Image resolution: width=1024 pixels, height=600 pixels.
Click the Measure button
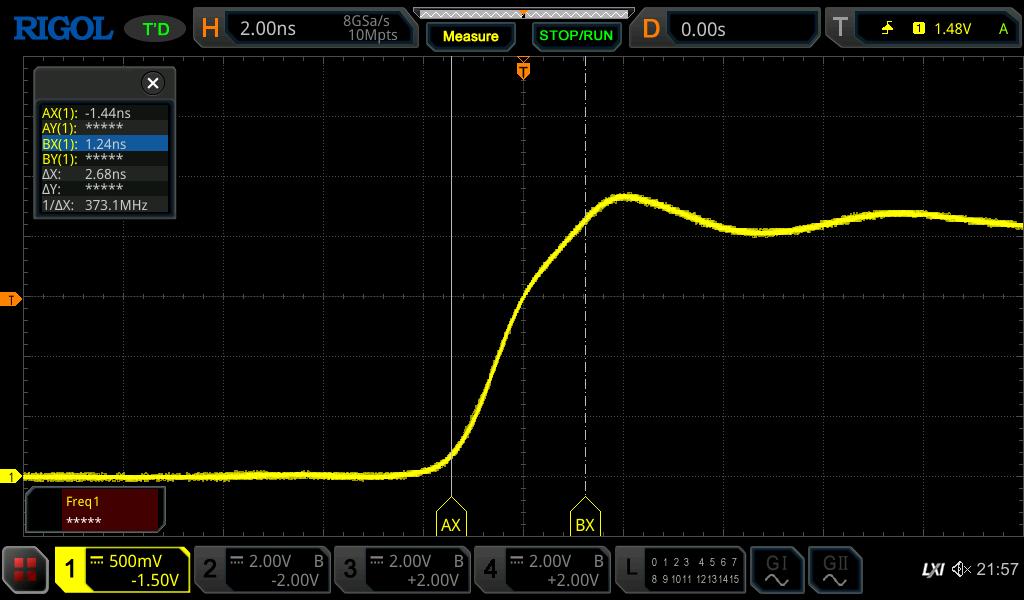click(x=470, y=37)
